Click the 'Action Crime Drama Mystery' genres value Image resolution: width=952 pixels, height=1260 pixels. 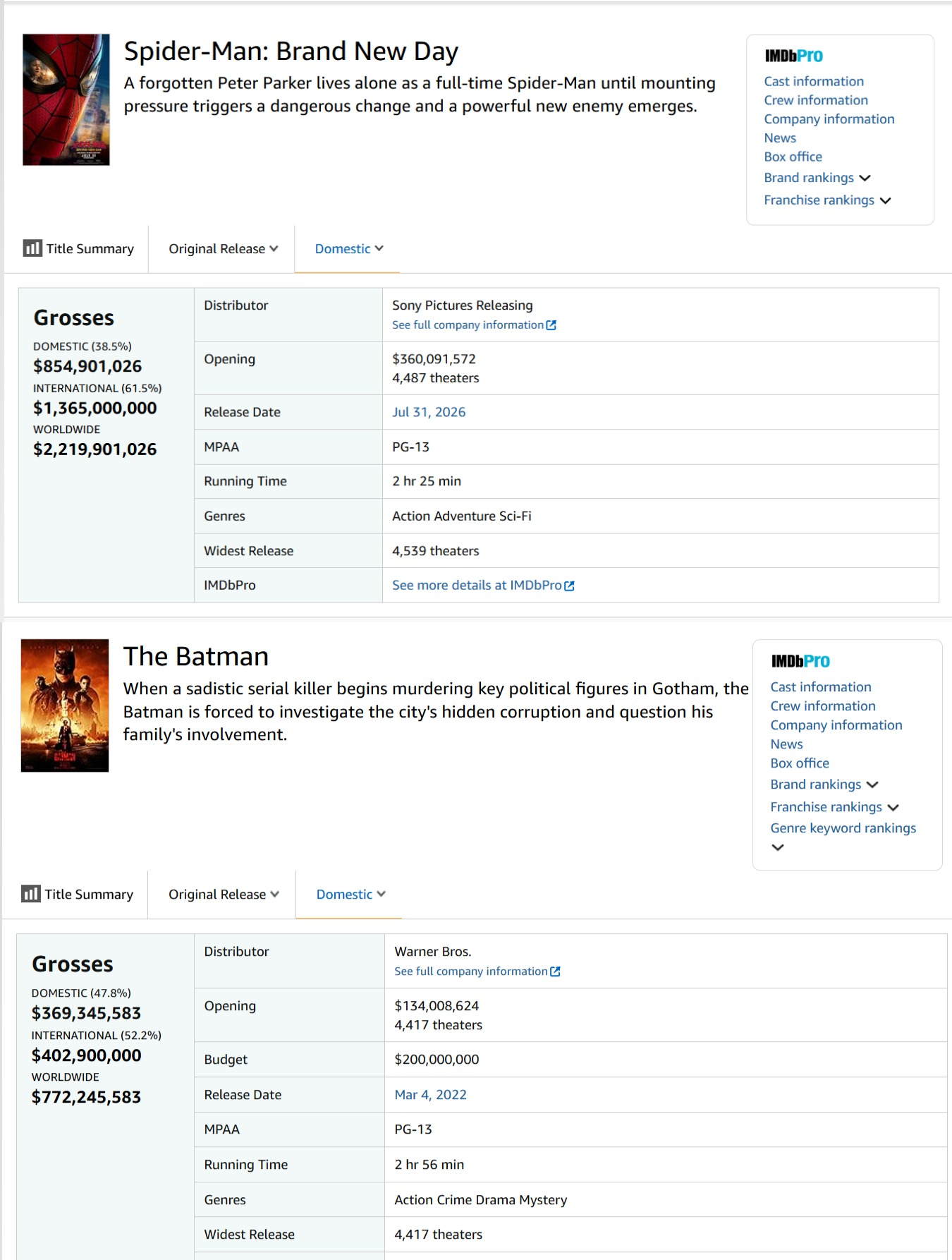coord(481,1200)
